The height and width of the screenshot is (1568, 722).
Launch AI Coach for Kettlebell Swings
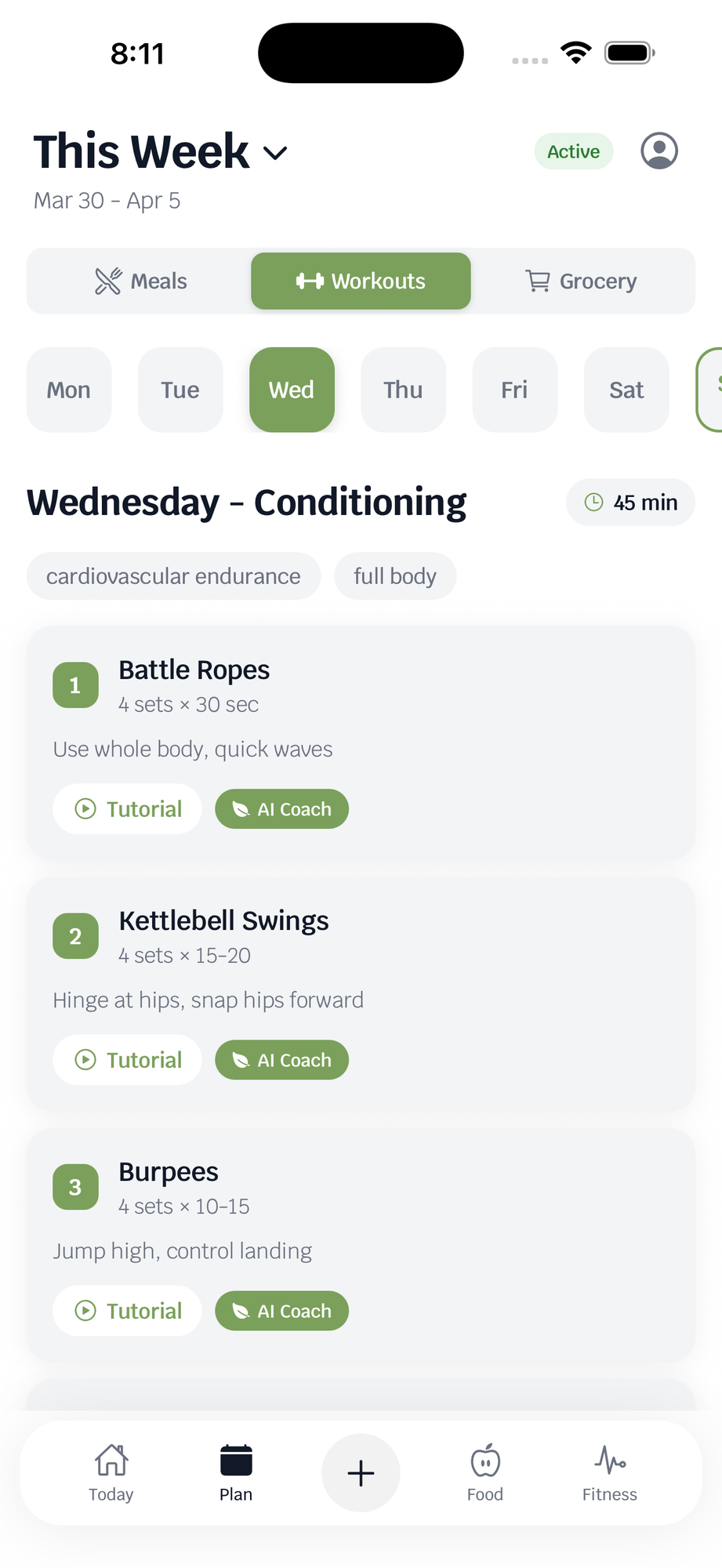[281, 1059]
